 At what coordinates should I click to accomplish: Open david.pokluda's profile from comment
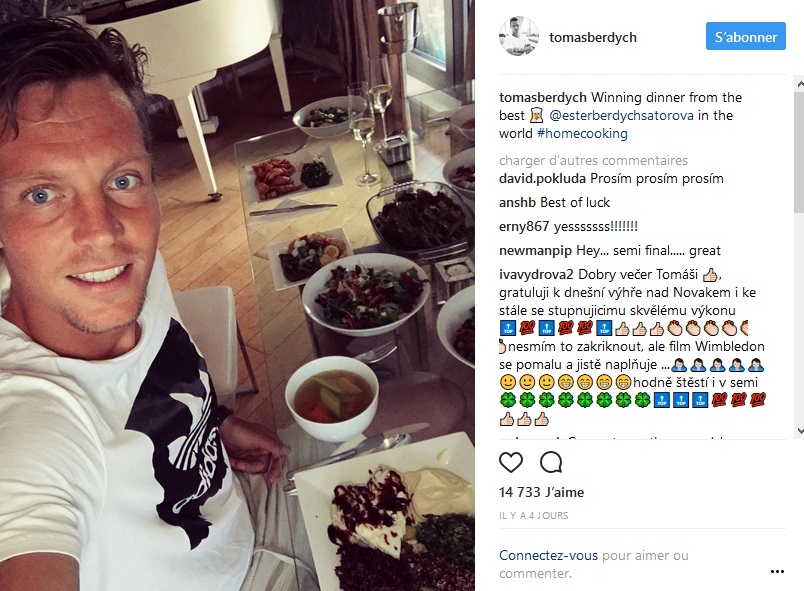click(x=542, y=178)
